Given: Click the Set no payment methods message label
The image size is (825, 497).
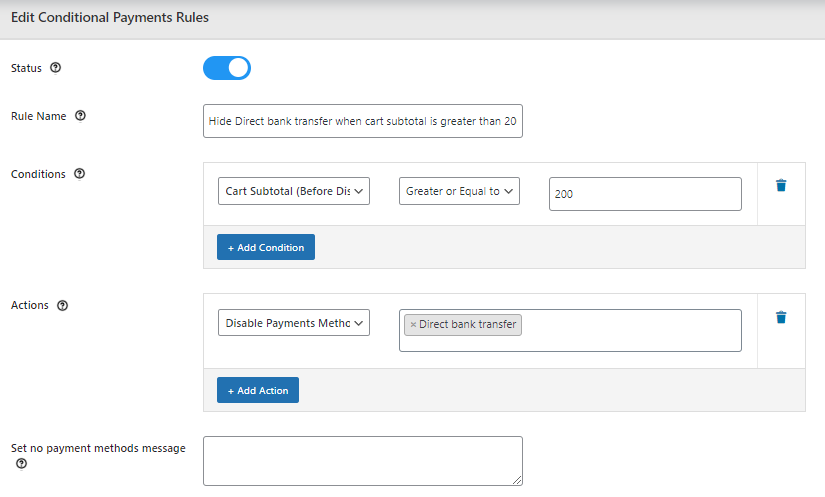Looking at the screenshot, I should coord(98,448).
